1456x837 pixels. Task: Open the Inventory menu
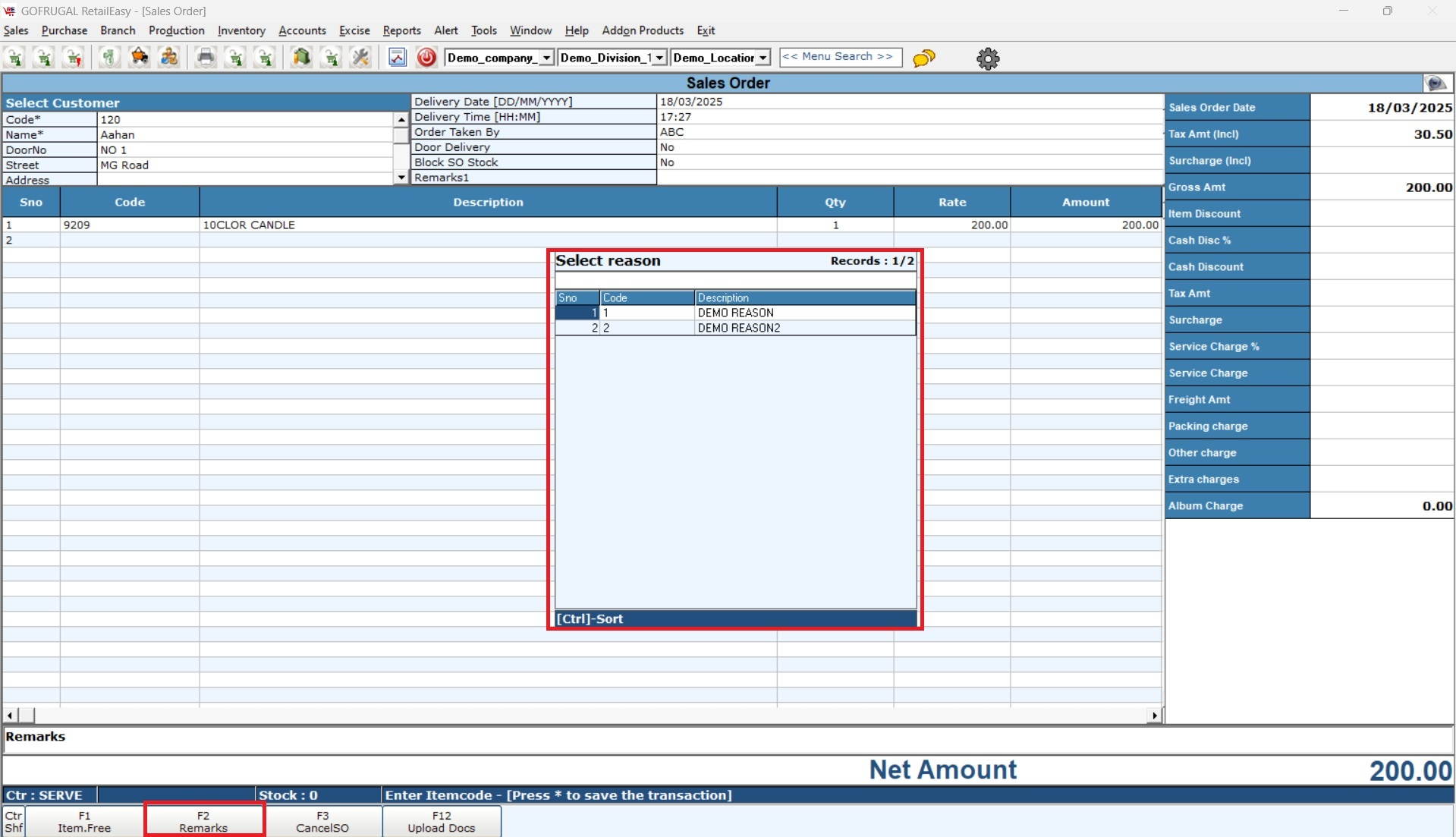(x=241, y=30)
